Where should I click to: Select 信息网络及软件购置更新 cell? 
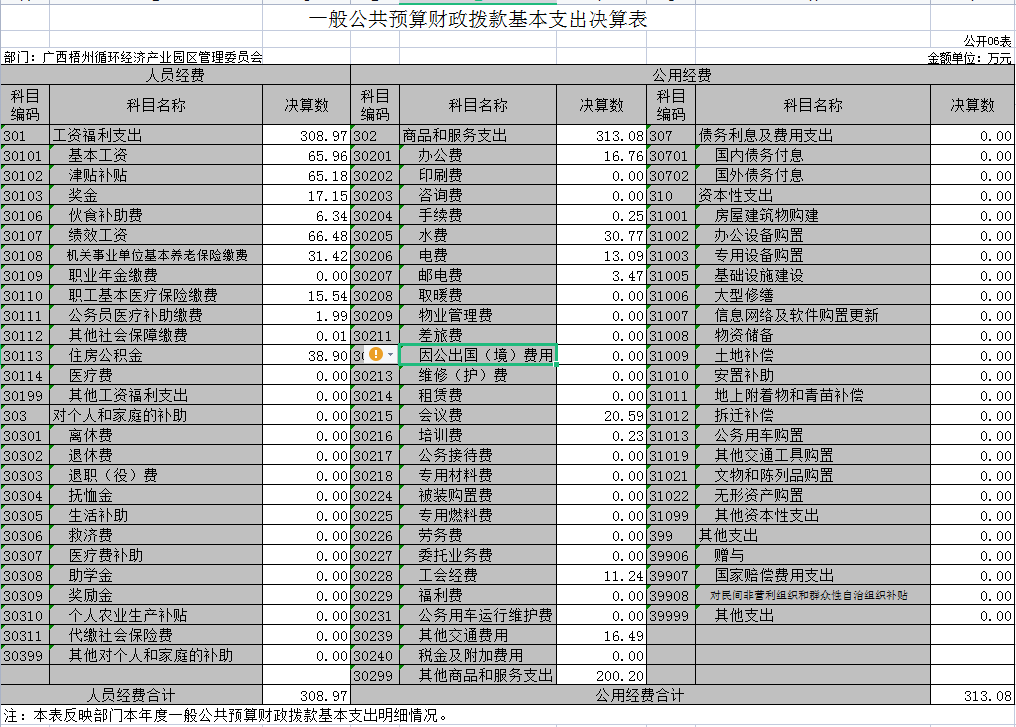pos(813,316)
